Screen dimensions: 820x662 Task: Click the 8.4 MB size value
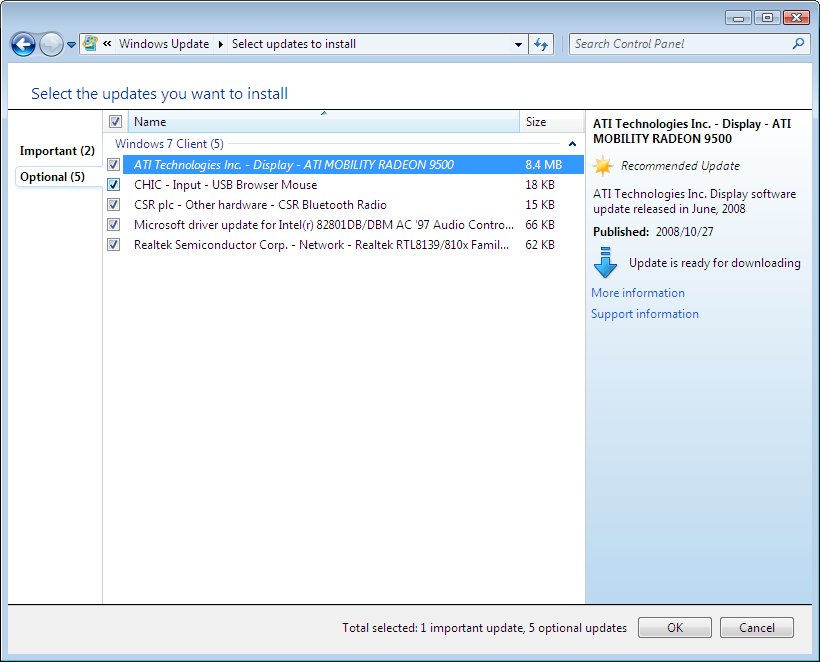point(543,165)
